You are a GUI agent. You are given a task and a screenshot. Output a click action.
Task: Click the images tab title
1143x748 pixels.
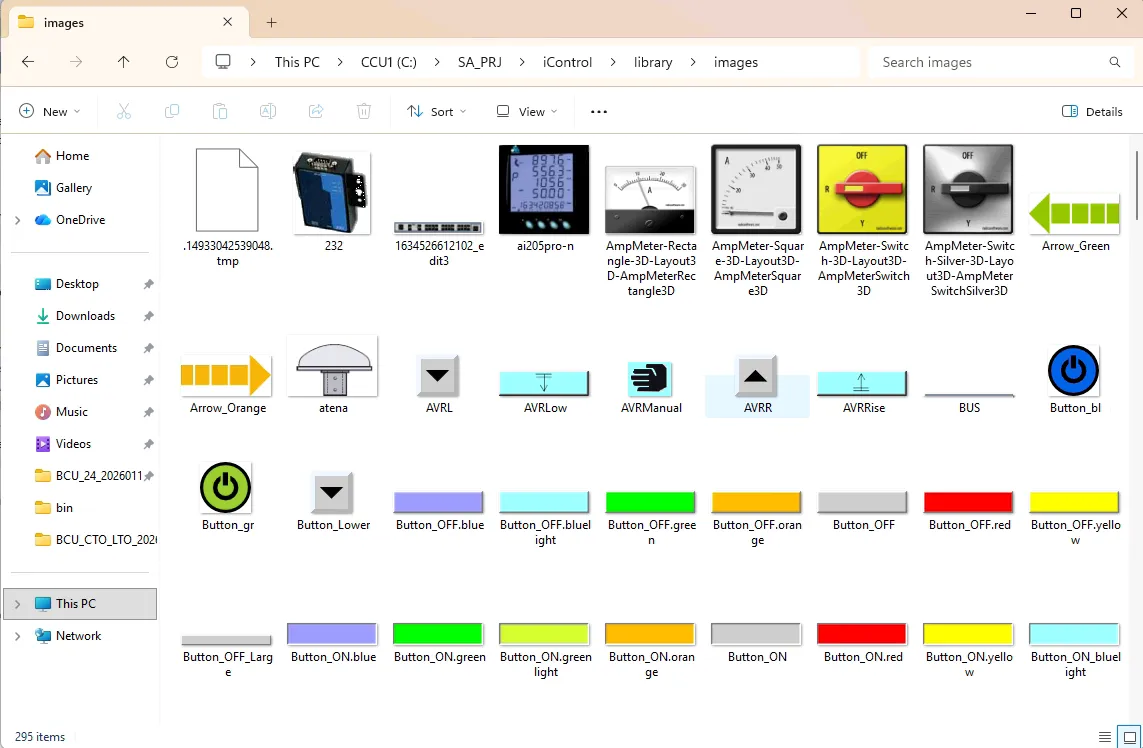pyautogui.click(x=63, y=23)
